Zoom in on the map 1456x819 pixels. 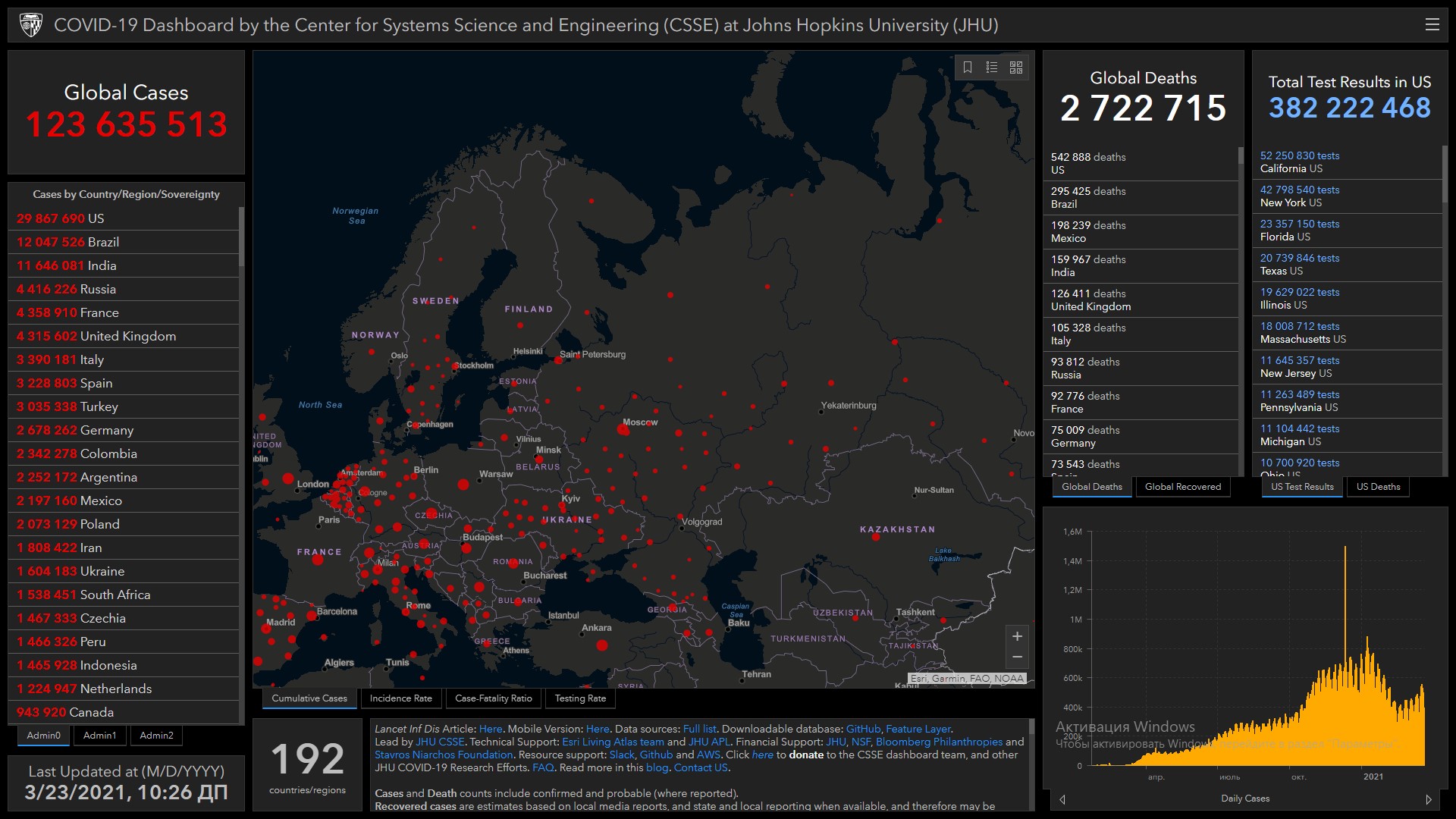pos(1017,636)
